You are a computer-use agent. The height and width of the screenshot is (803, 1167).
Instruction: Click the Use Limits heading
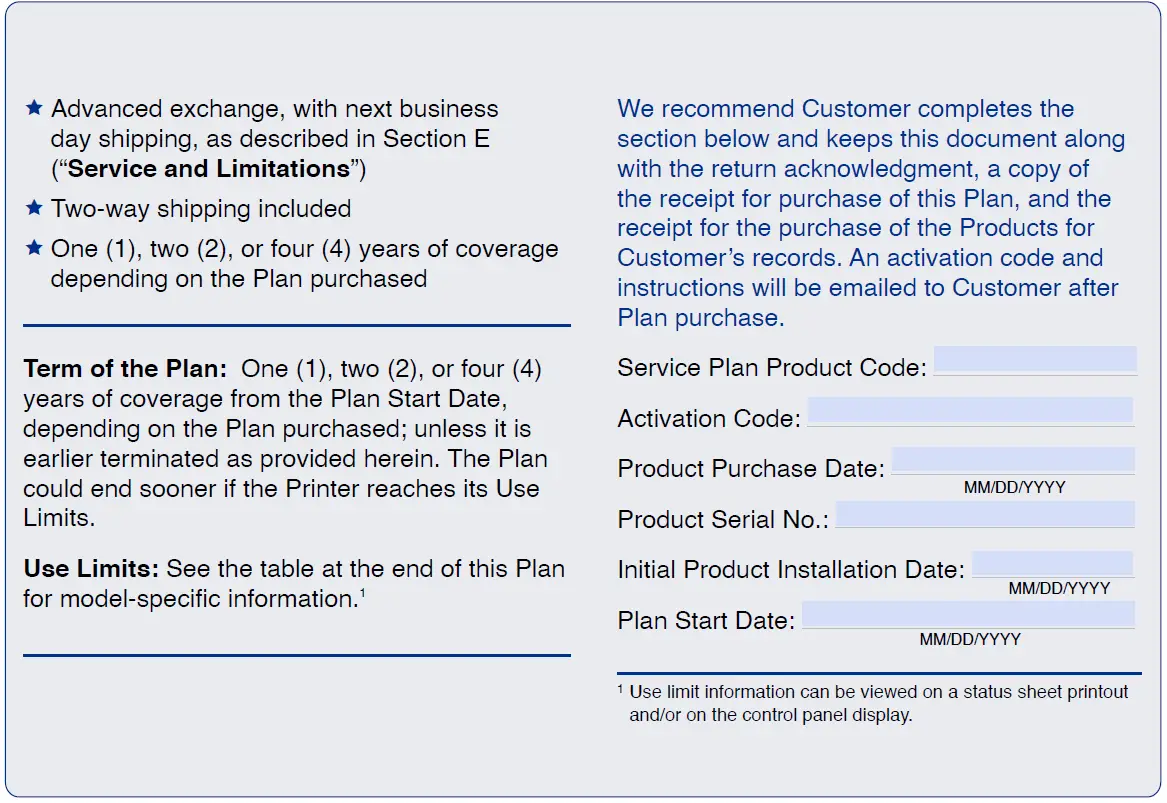pyautogui.click(x=91, y=569)
